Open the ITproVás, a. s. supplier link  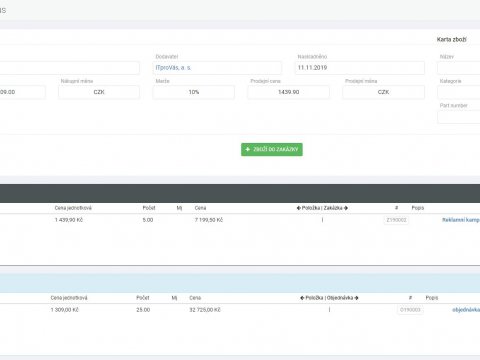tap(173, 68)
